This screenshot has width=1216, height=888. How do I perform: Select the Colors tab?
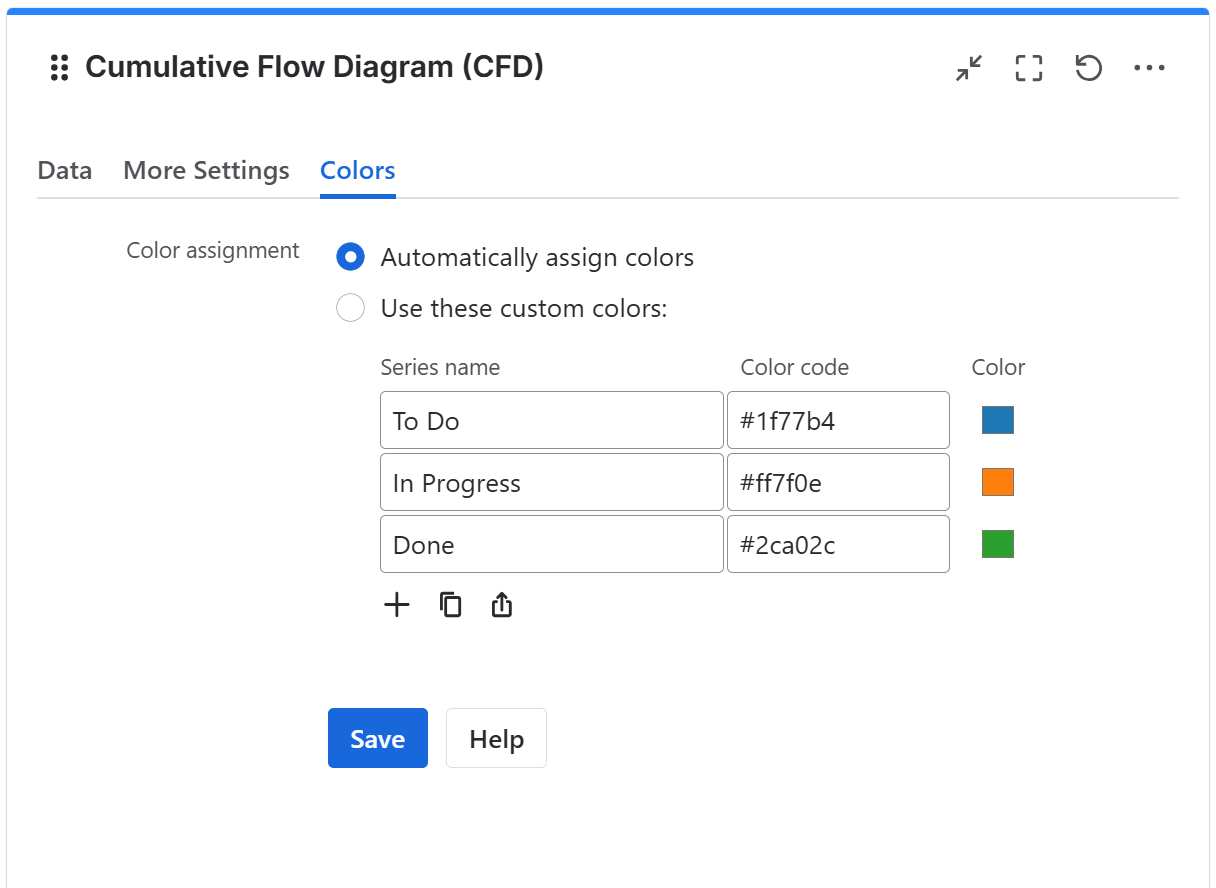click(x=357, y=170)
